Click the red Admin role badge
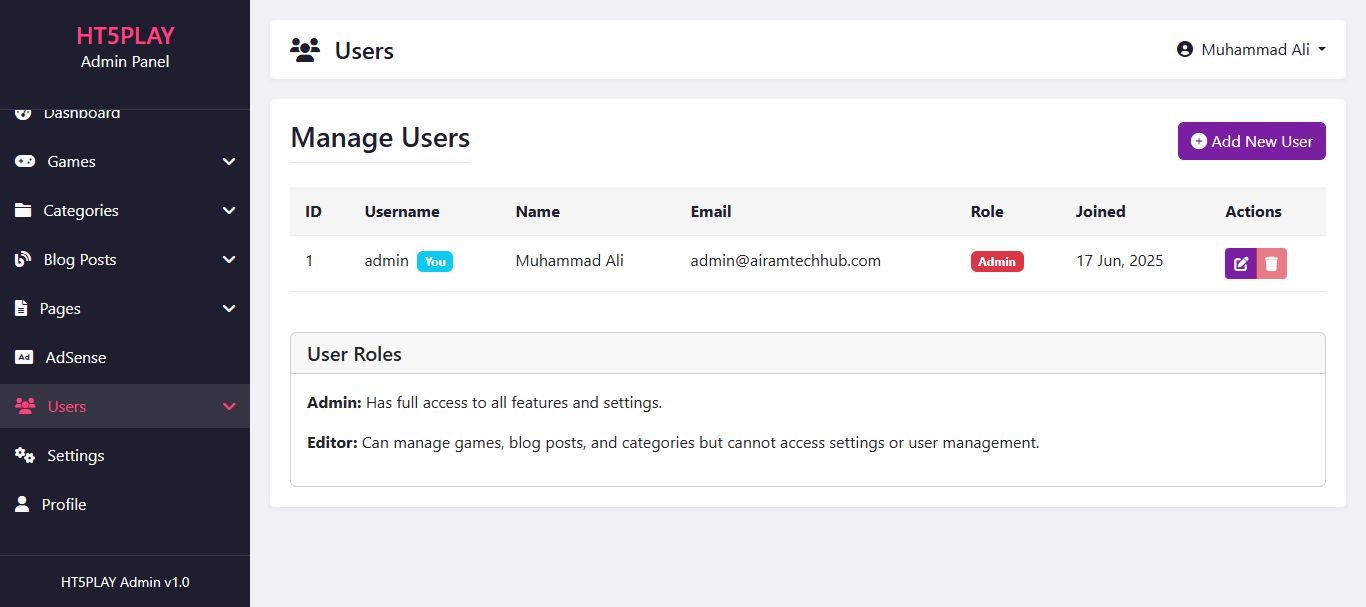 [x=997, y=261]
